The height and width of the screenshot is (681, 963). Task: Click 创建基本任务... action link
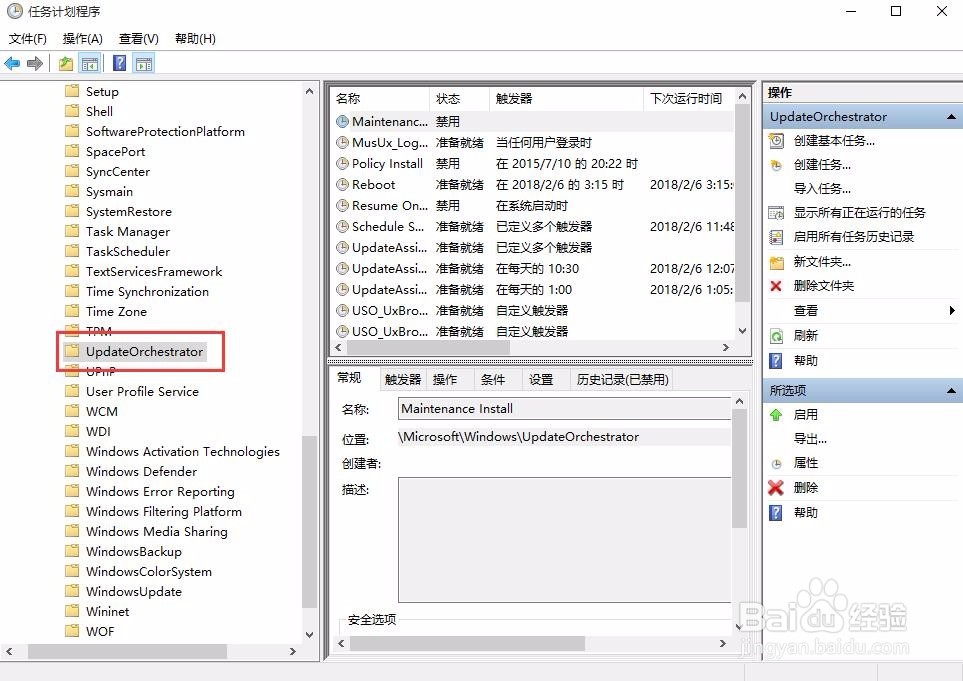click(x=834, y=141)
